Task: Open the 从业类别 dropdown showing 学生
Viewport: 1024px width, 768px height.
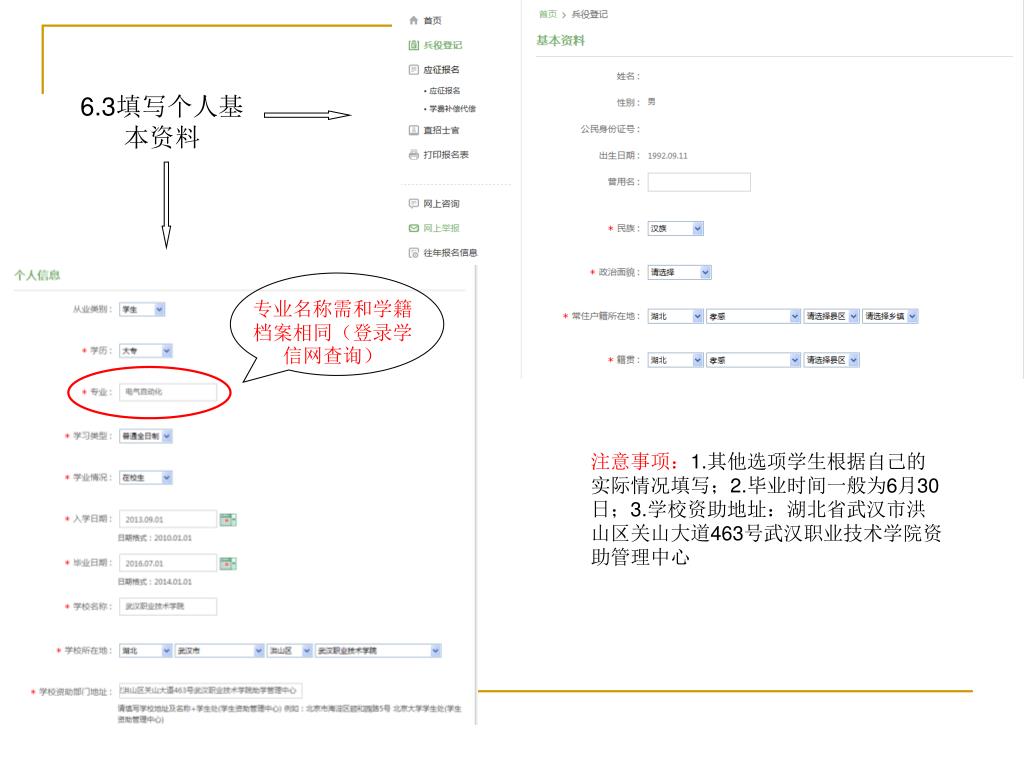Action: 142,310
